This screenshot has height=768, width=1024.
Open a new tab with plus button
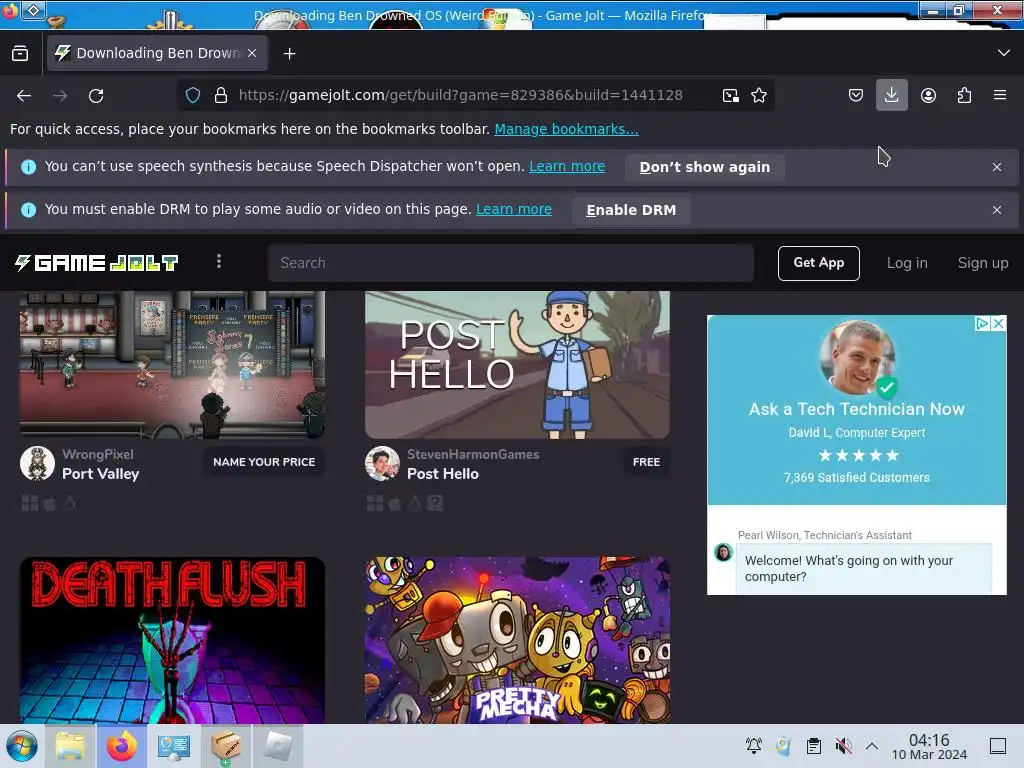point(289,54)
